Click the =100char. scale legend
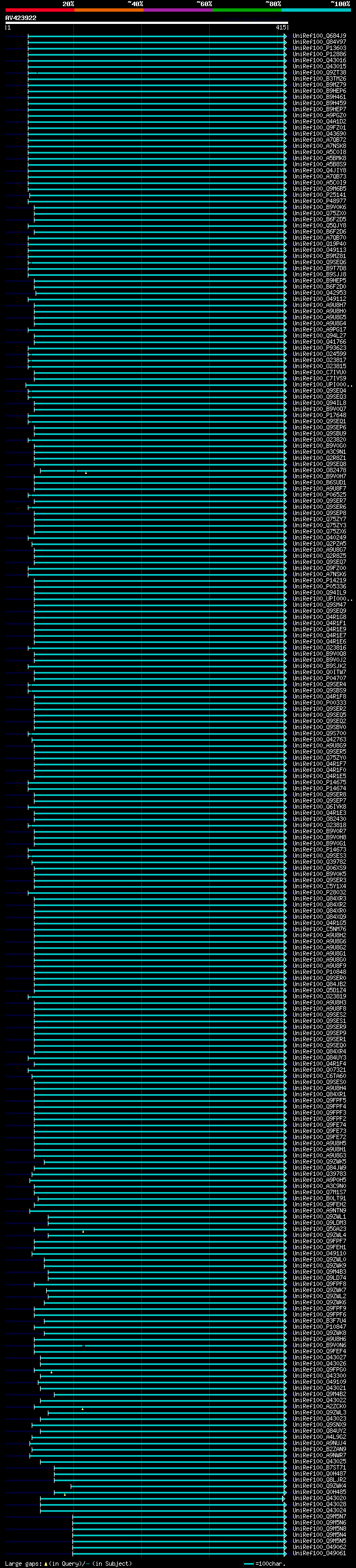 click(x=265, y=1564)
